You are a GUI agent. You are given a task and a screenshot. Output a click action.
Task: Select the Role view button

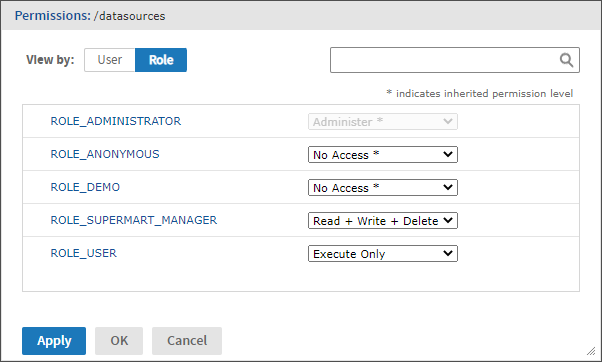(161, 60)
